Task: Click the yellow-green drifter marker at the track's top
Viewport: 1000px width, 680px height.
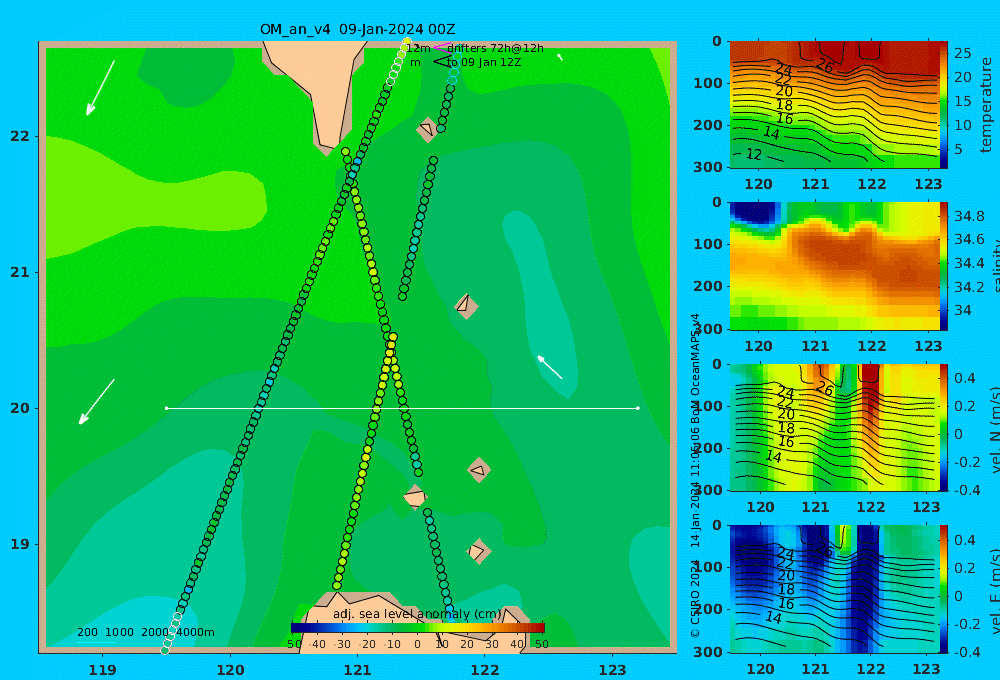Action: coord(407,42)
